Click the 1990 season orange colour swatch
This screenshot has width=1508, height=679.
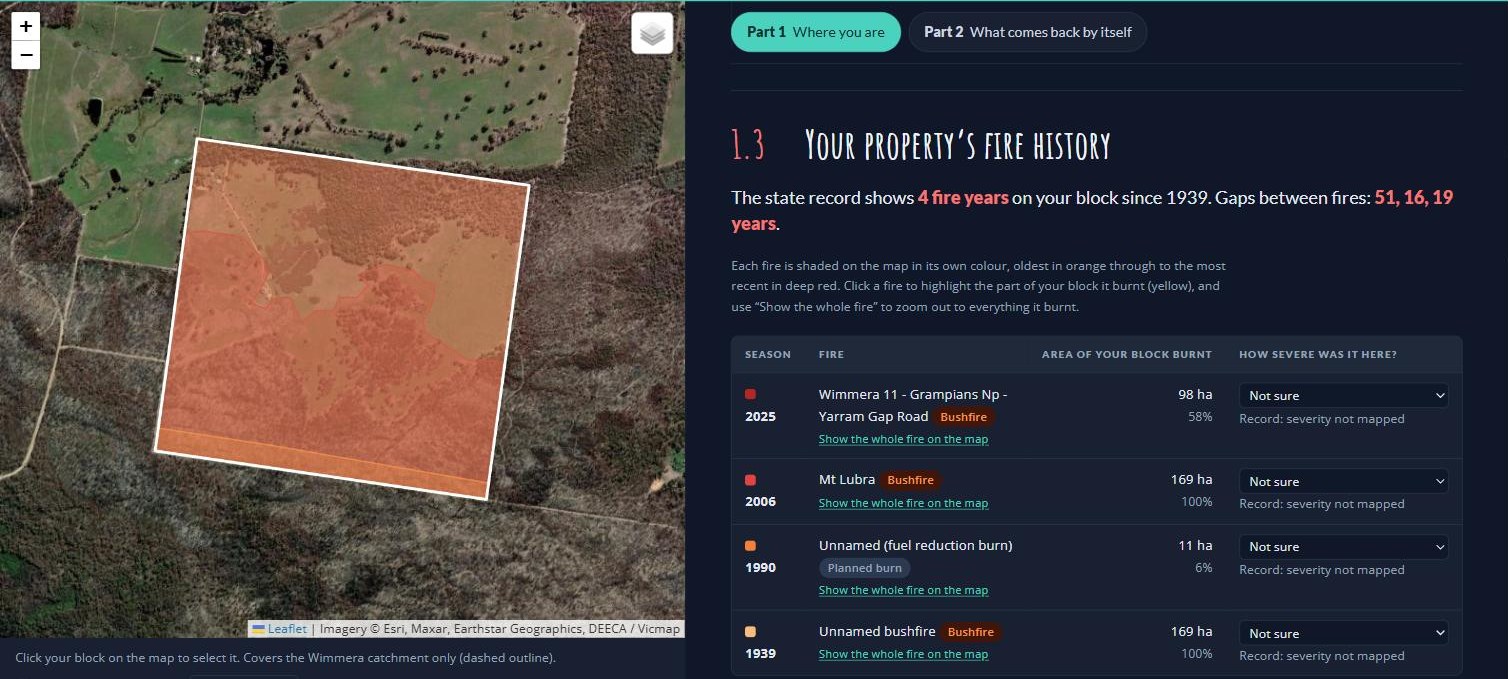pos(751,546)
